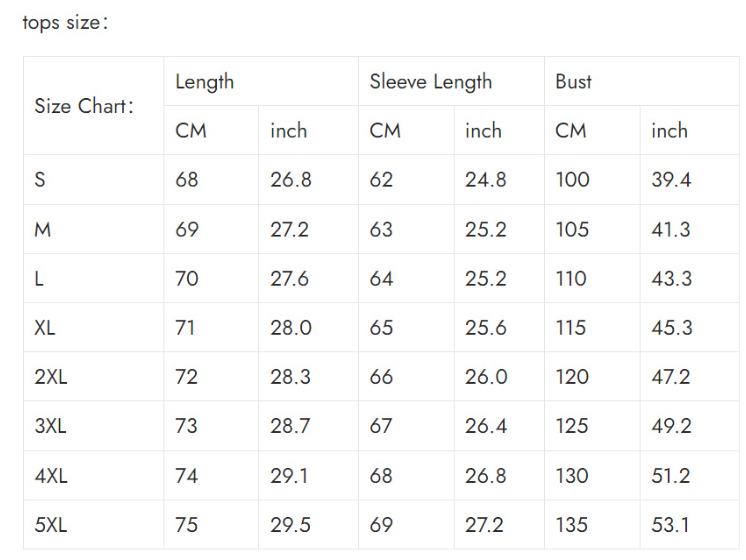
Task: Click the bust value 39.4 inch
Action: [671, 180]
